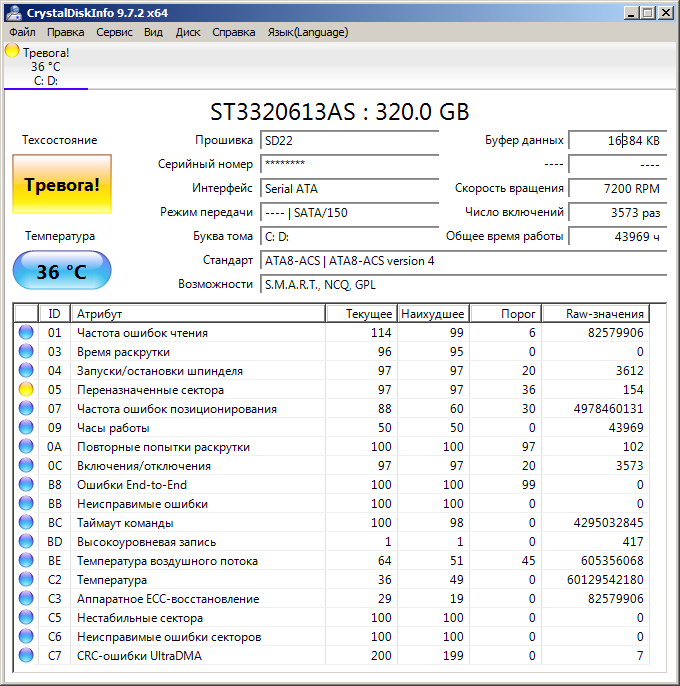Click blue status icon for attribute 01
Image resolution: width=680 pixels, height=686 pixels.
pos(26,333)
